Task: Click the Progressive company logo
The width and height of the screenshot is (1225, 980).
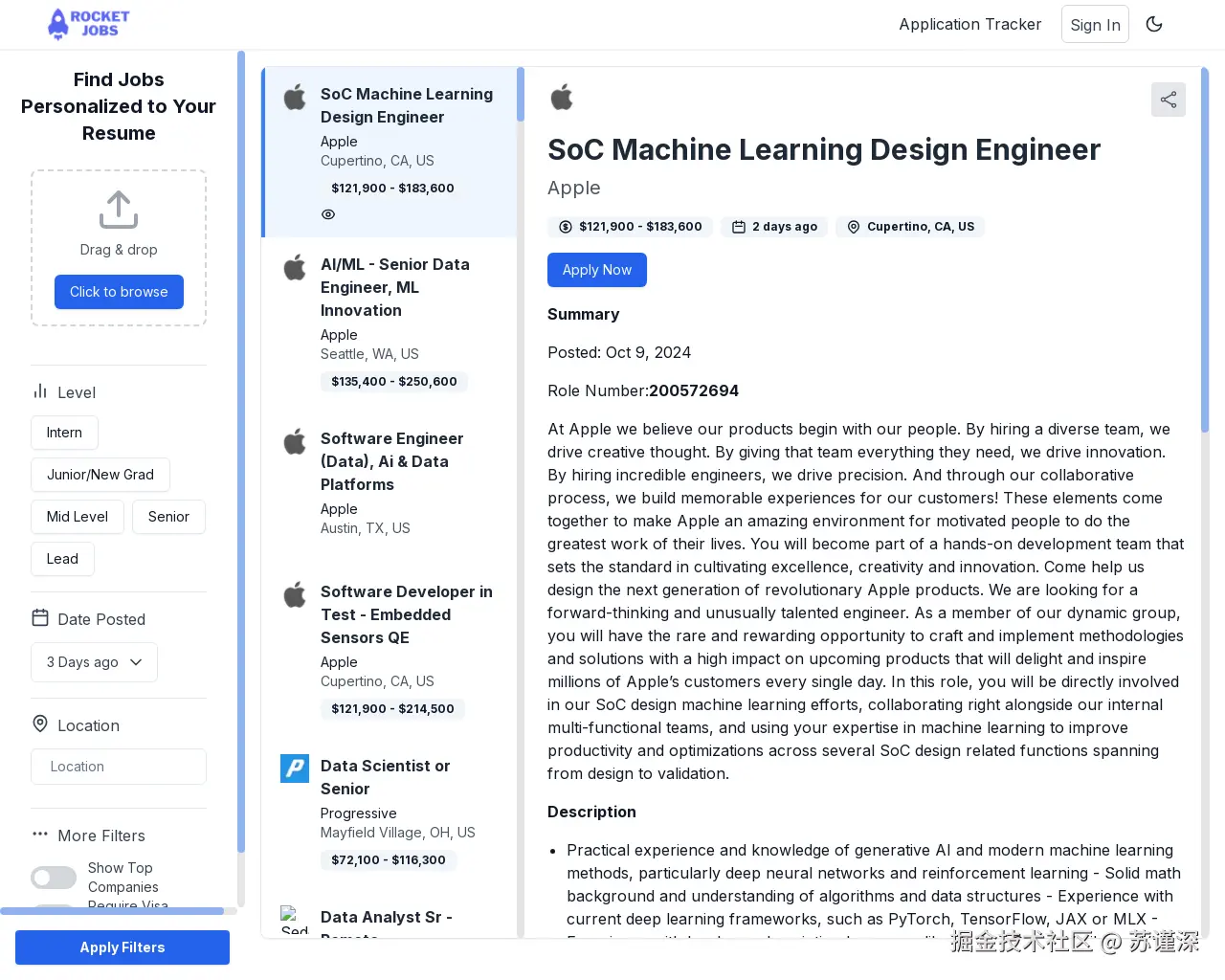Action: (295, 768)
